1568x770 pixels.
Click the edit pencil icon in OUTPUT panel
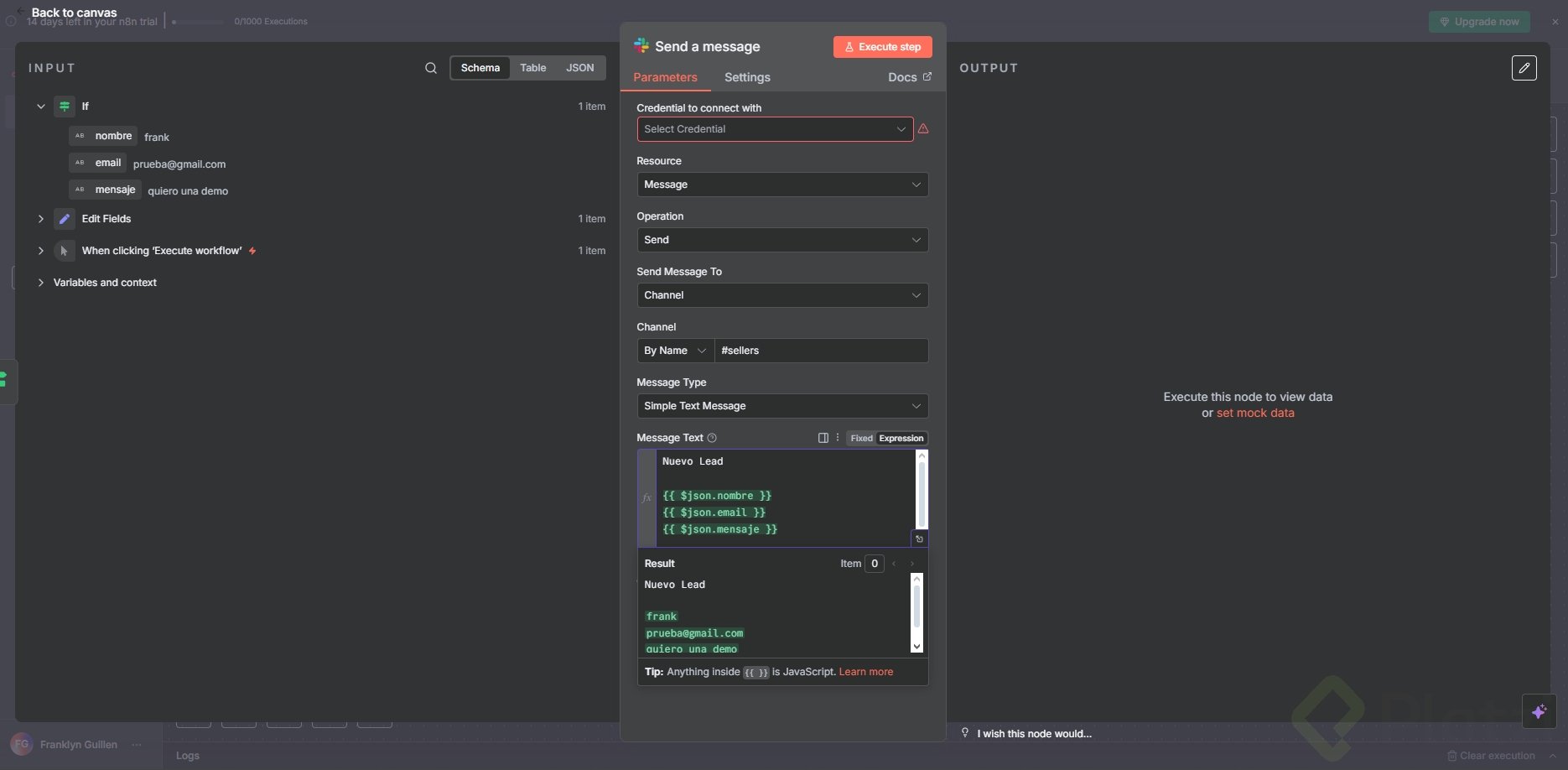coord(1524,68)
